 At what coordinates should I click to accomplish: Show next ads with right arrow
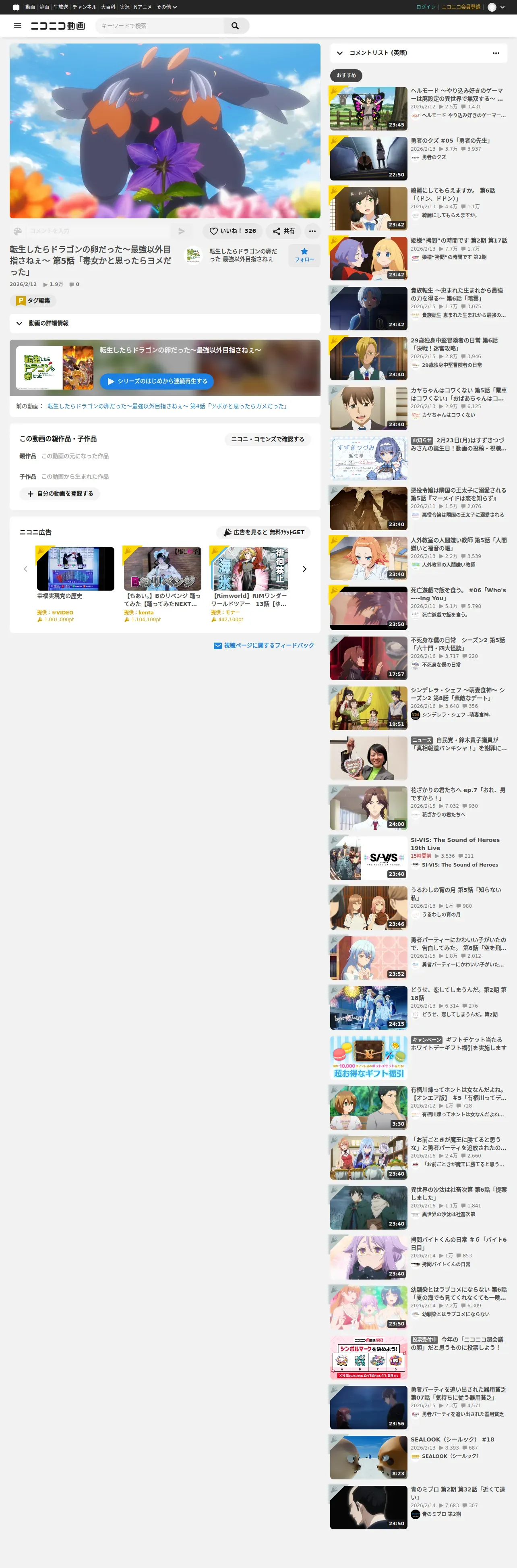pyautogui.click(x=305, y=569)
